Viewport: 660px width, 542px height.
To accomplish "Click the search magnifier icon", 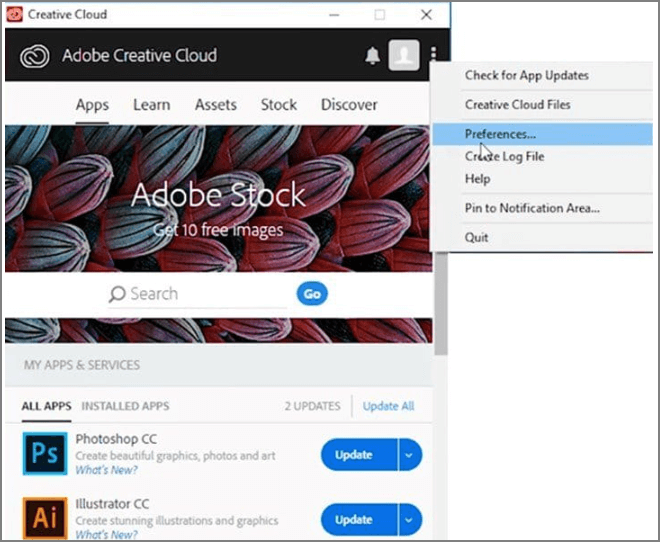I will [117, 294].
